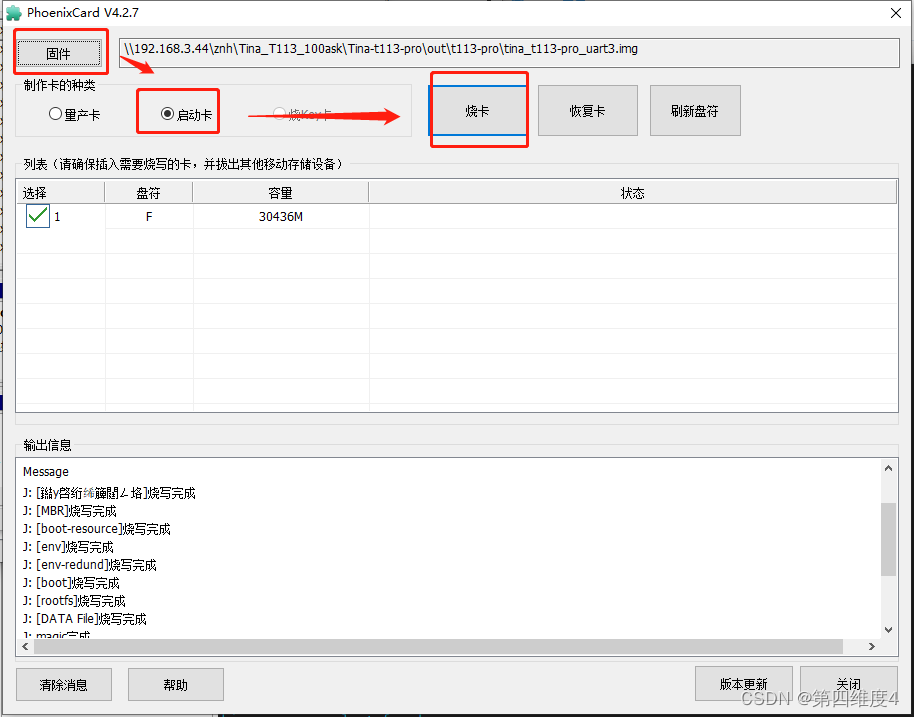
Task: Click the message log scroll up arrow
Action: pos(888,469)
